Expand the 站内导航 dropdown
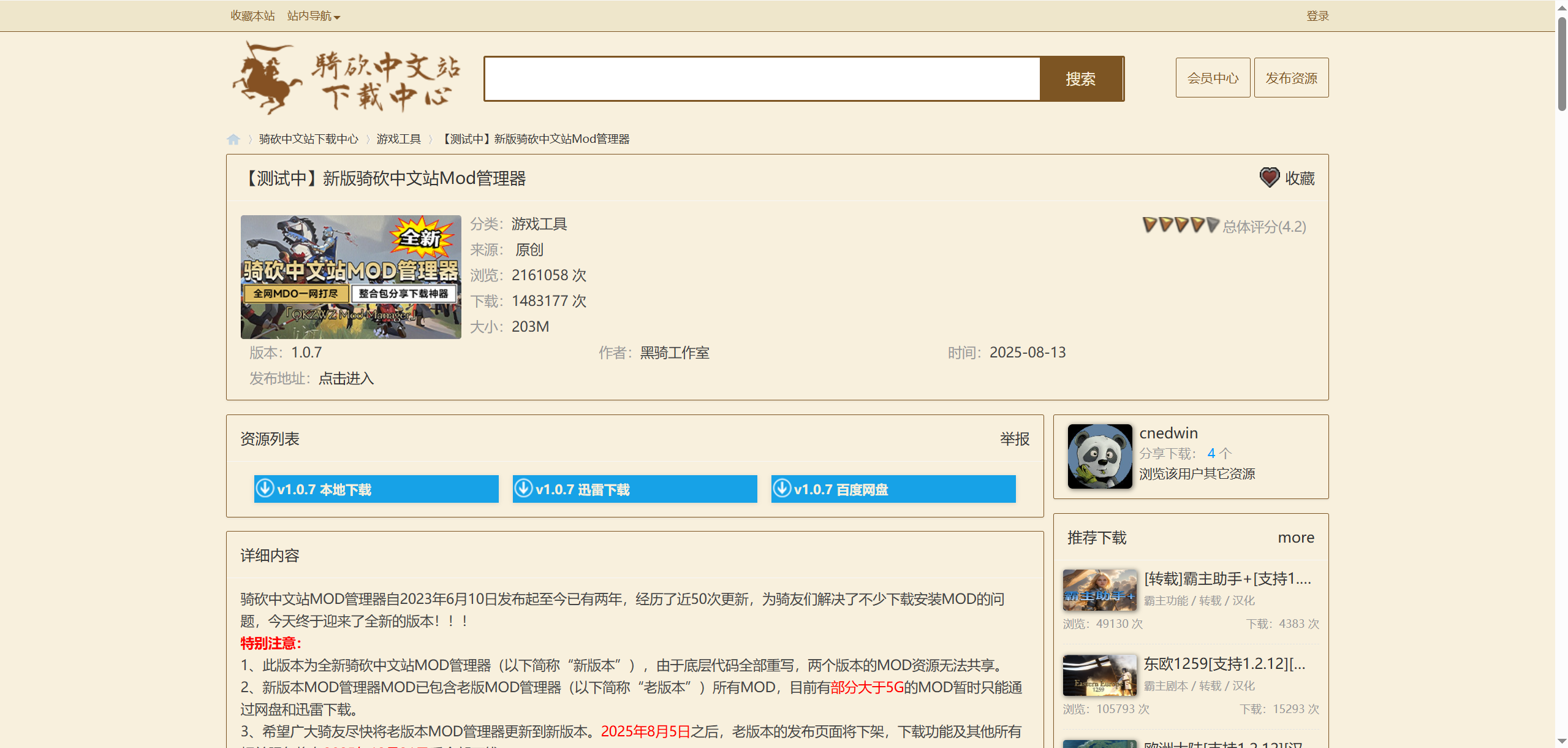 tap(313, 16)
